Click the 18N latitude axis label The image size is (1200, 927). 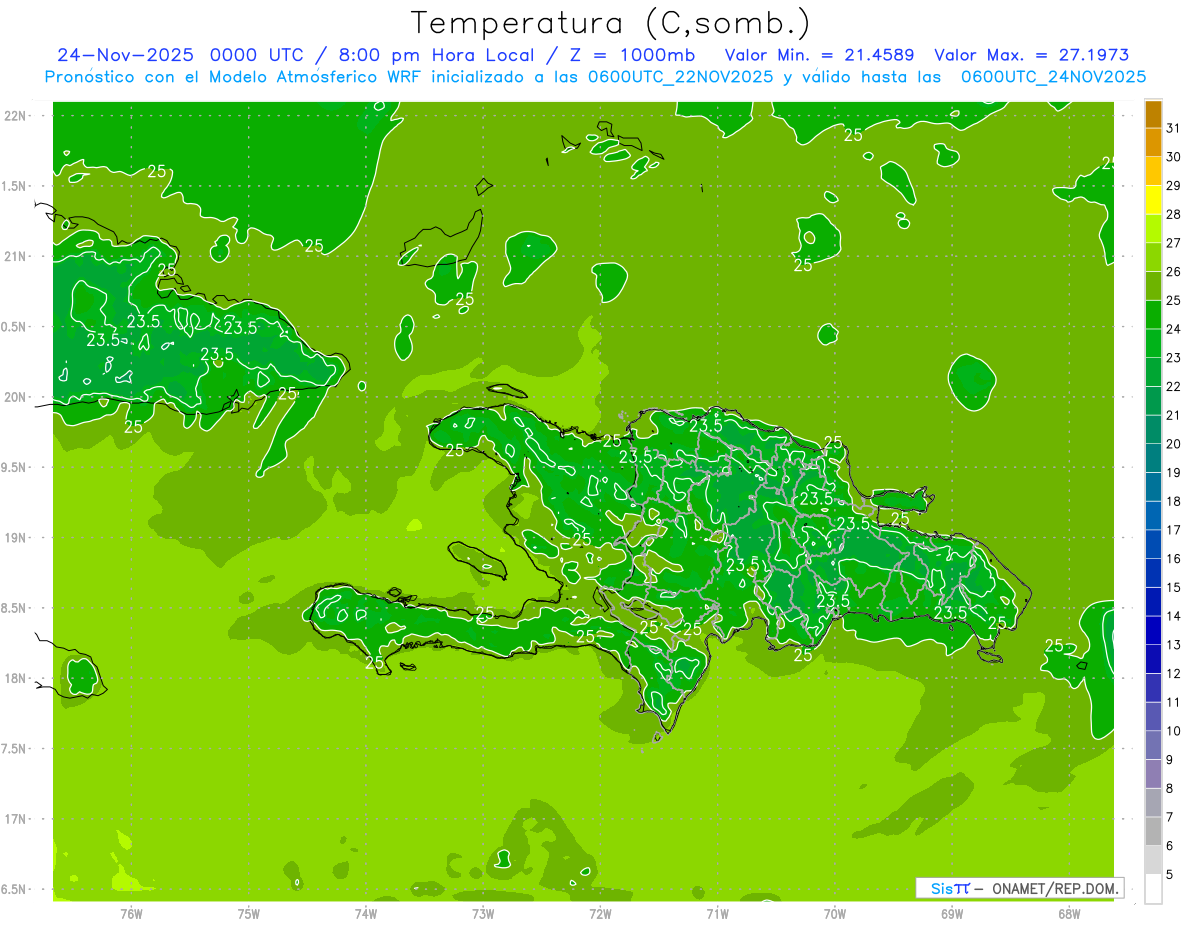(x=14, y=678)
